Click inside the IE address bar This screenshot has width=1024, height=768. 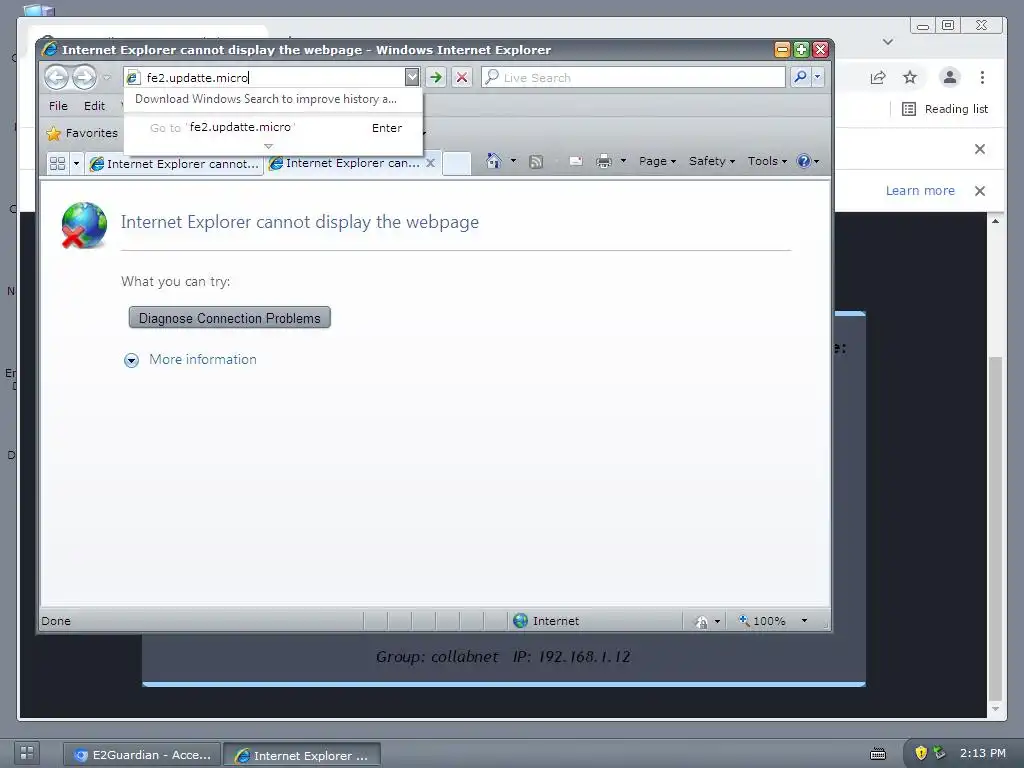(264, 78)
